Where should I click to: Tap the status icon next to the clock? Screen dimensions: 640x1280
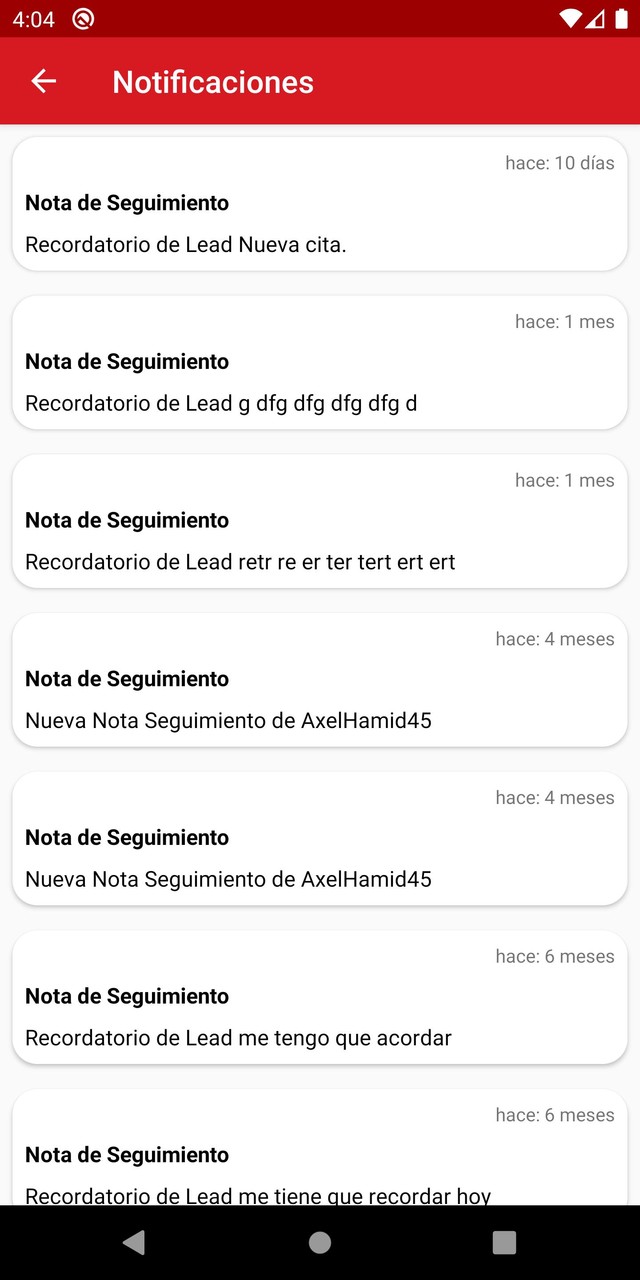coord(84,19)
